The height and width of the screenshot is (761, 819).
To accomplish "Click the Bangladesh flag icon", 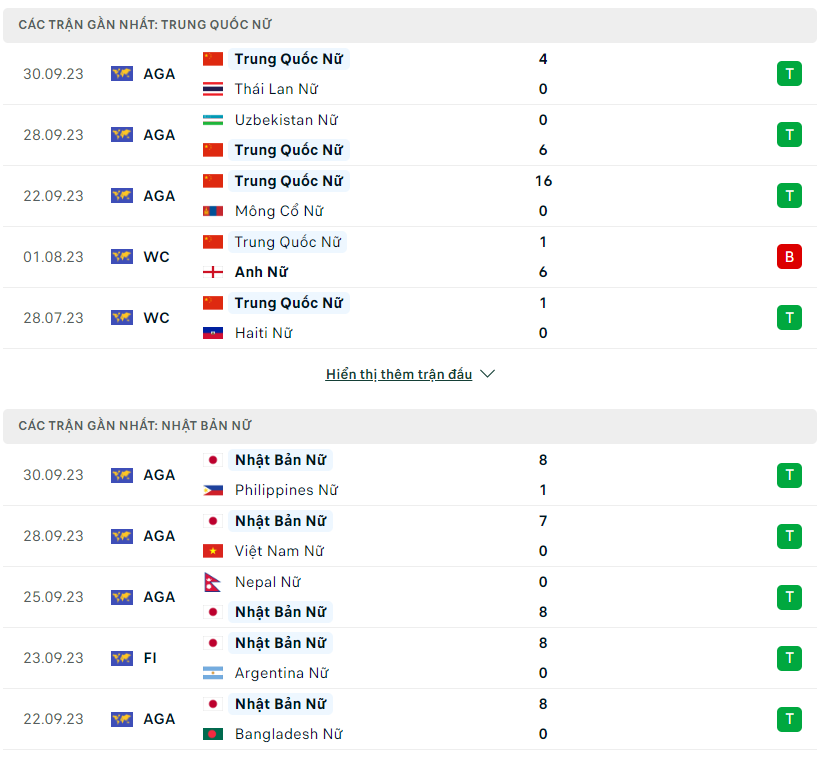I will pyautogui.click(x=213, y=734).
